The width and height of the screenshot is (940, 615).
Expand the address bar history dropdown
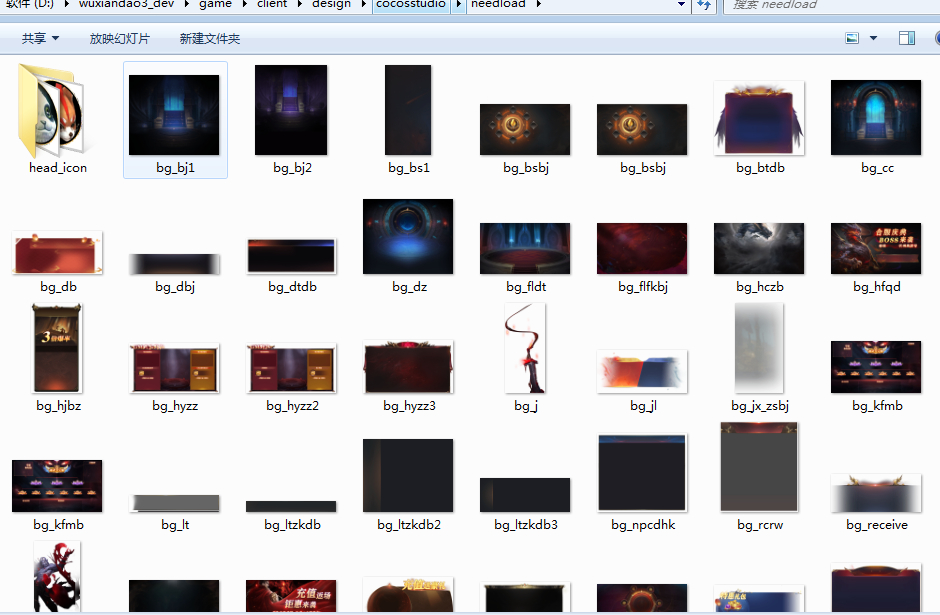click(681, 5)
